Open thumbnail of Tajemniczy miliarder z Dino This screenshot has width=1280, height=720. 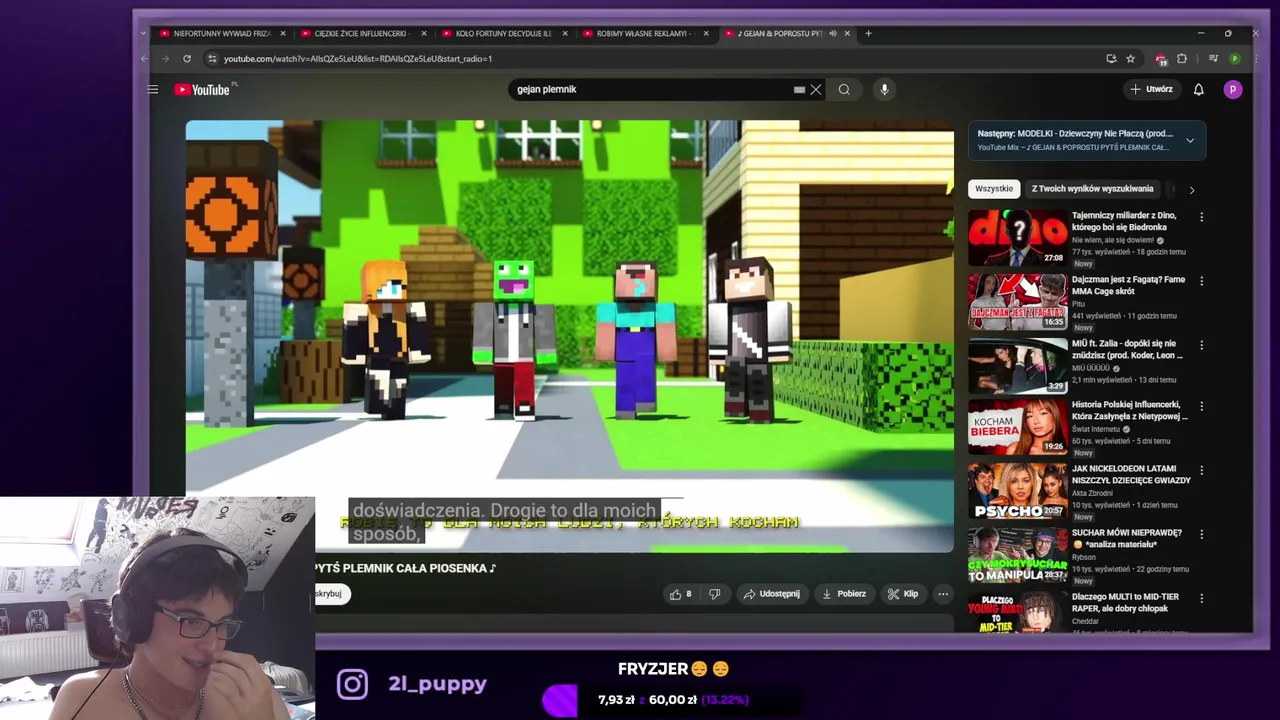(1017, 237)
